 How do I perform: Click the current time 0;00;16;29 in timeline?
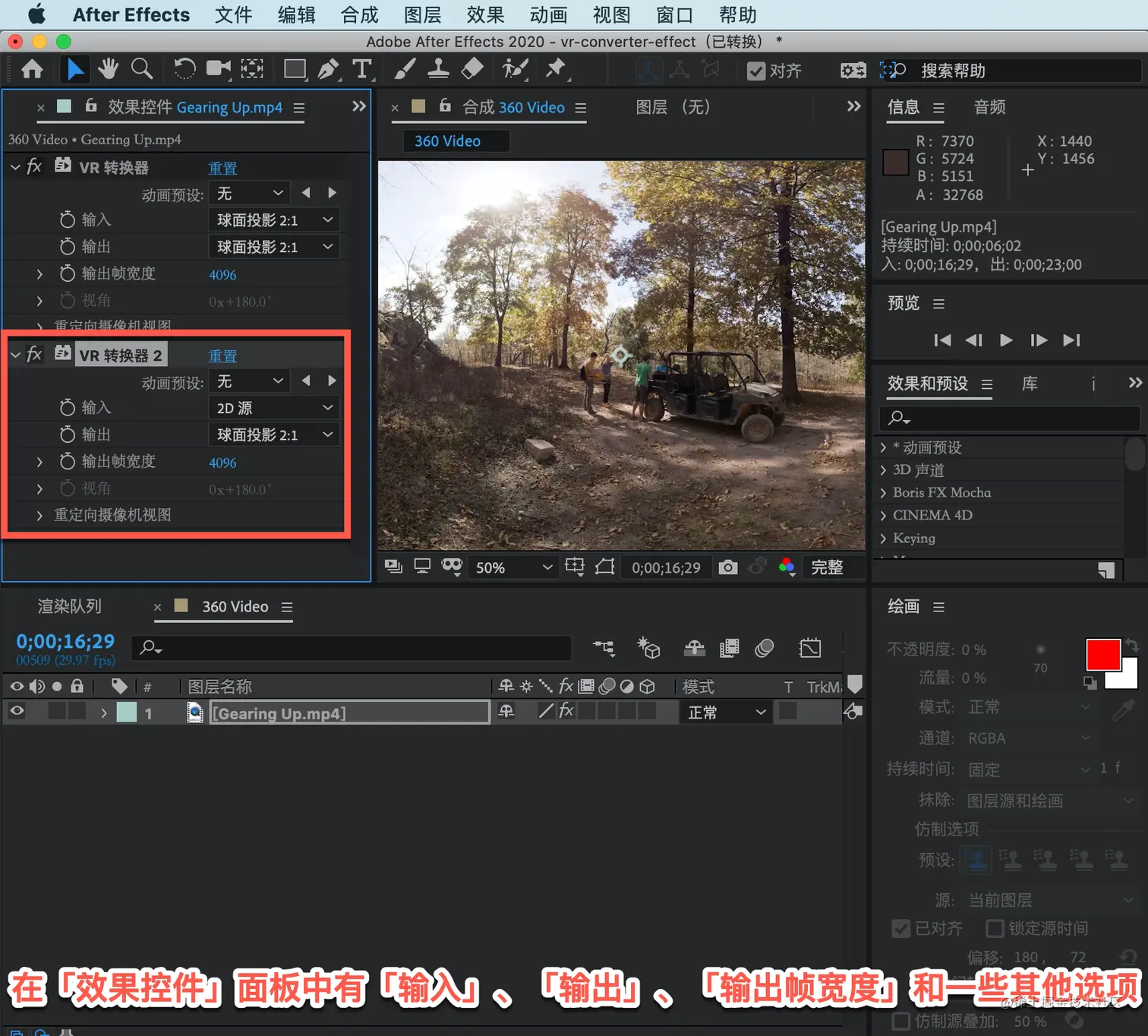[x=65, y=641]
